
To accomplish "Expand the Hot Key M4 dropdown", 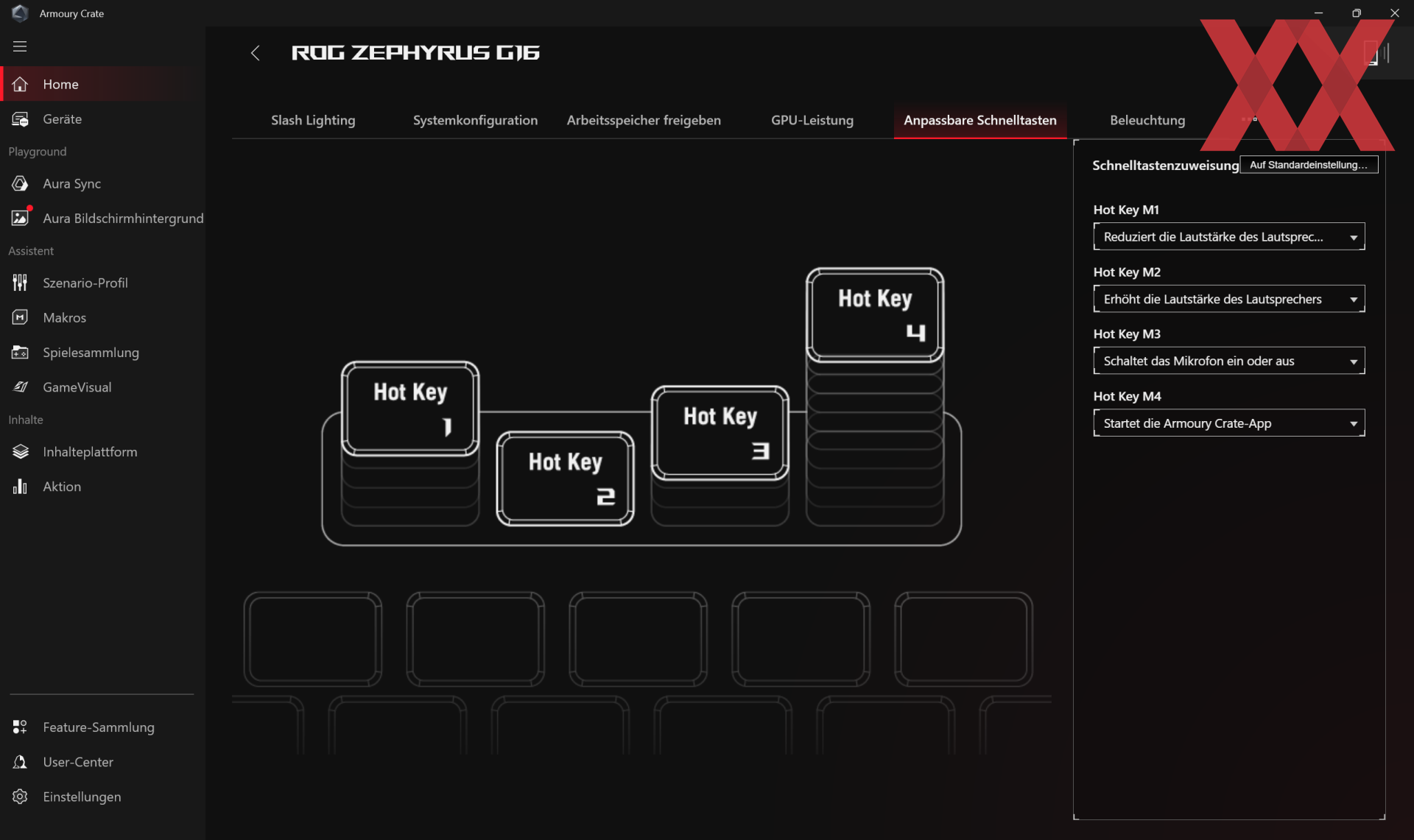I will pyautogui.click(x=1228, y=423).
